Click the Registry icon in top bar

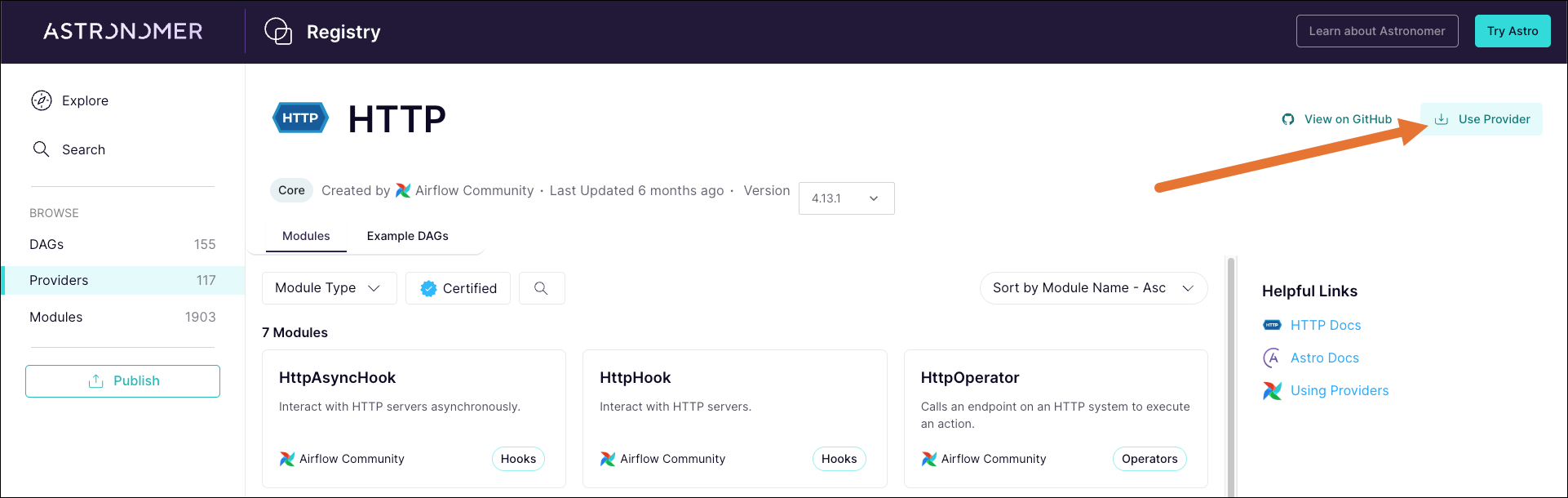point(278,31)
